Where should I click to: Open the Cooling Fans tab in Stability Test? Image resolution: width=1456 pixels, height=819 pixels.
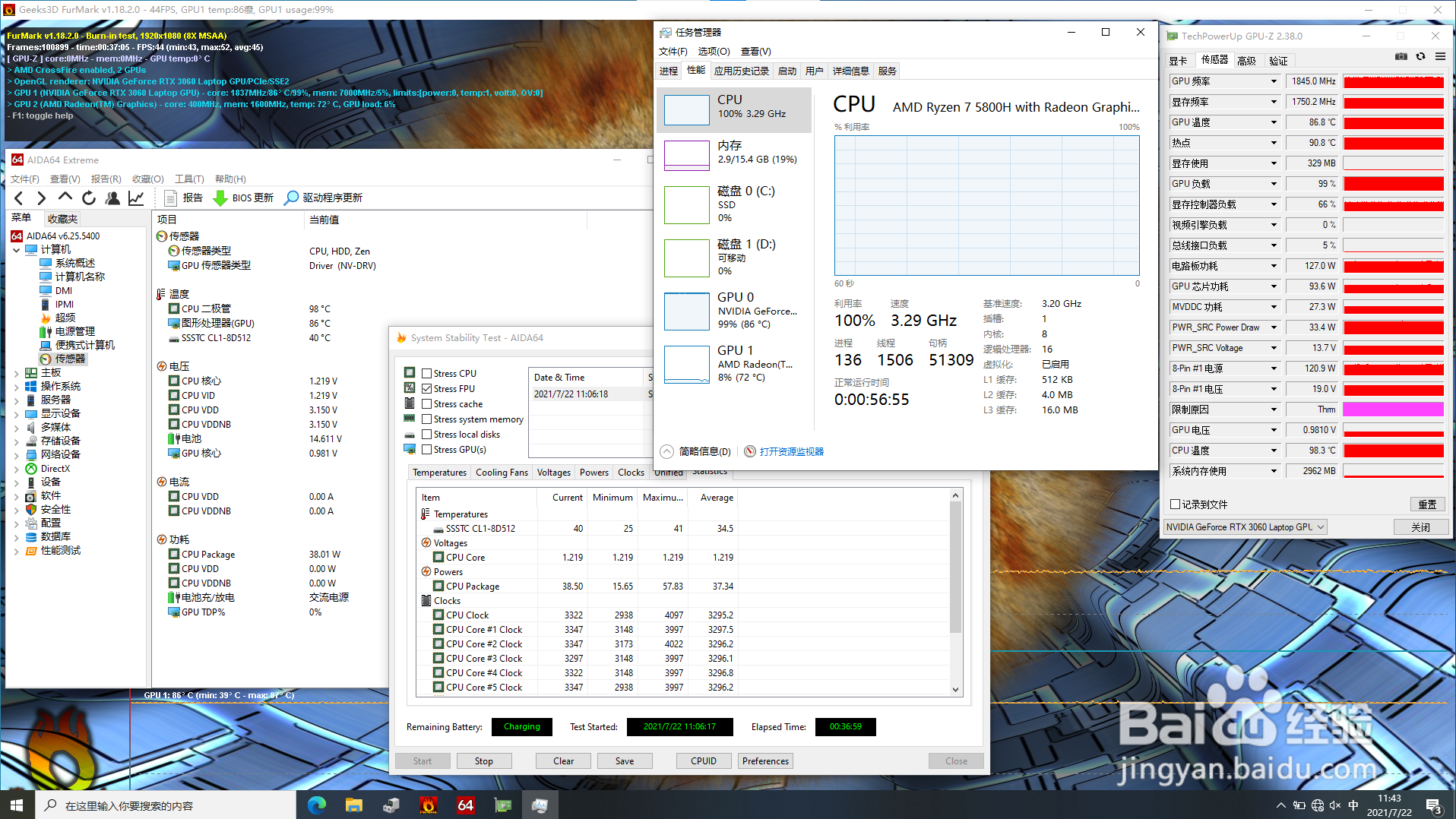click(x=502, y=473)
